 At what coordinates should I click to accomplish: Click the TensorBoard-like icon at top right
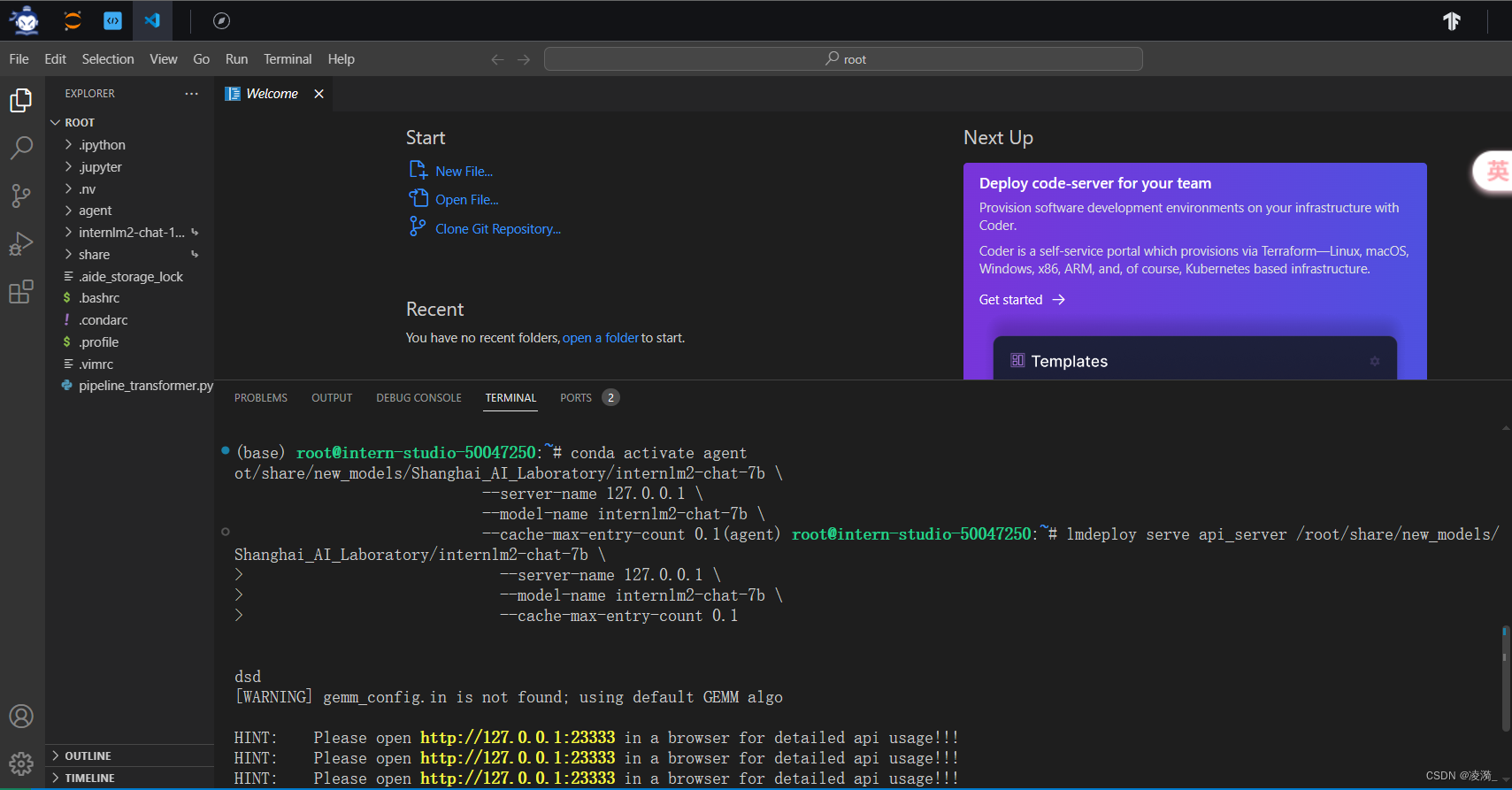[1452, 20]
